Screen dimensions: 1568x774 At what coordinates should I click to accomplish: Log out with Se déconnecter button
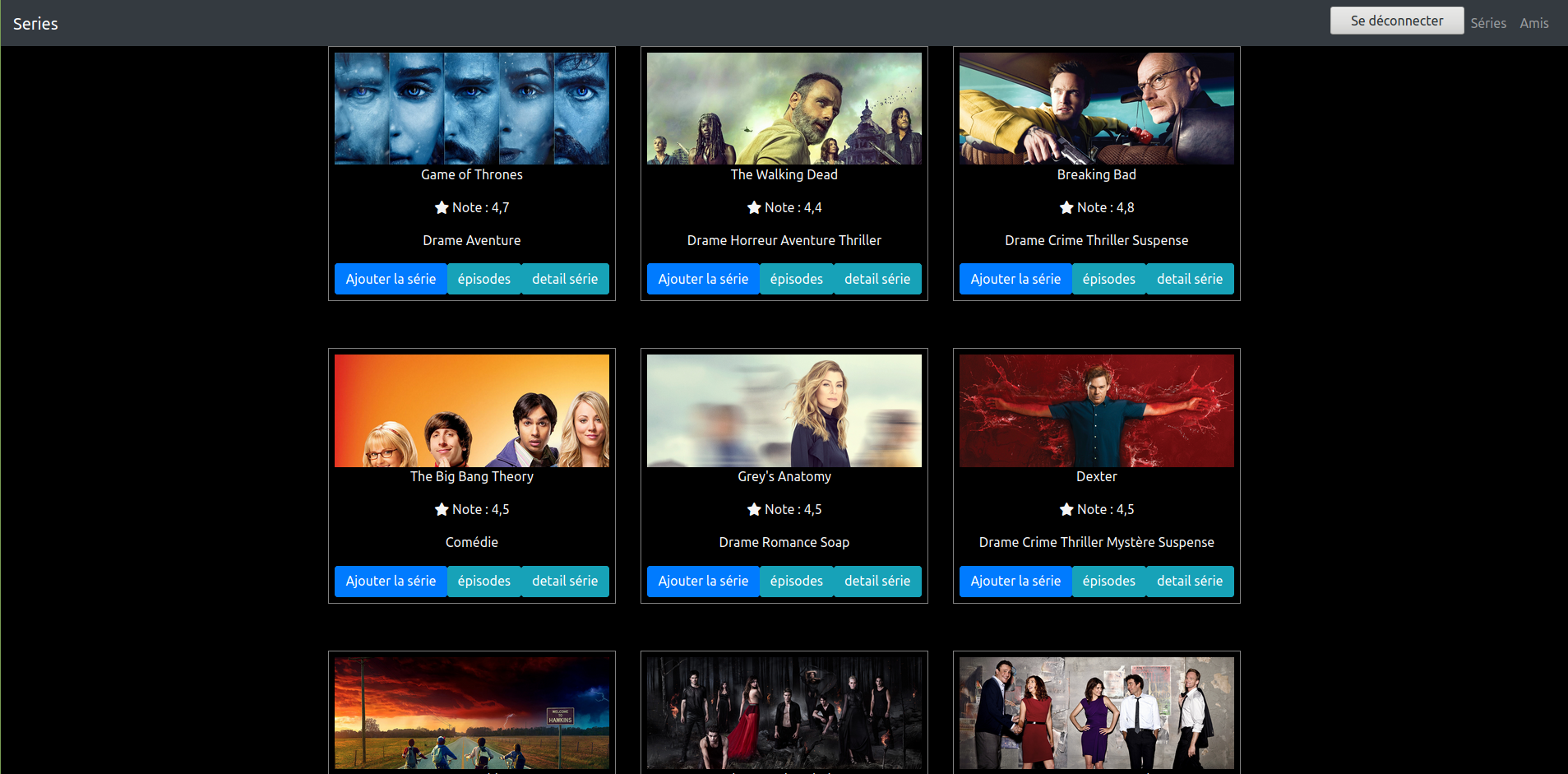1397,21
